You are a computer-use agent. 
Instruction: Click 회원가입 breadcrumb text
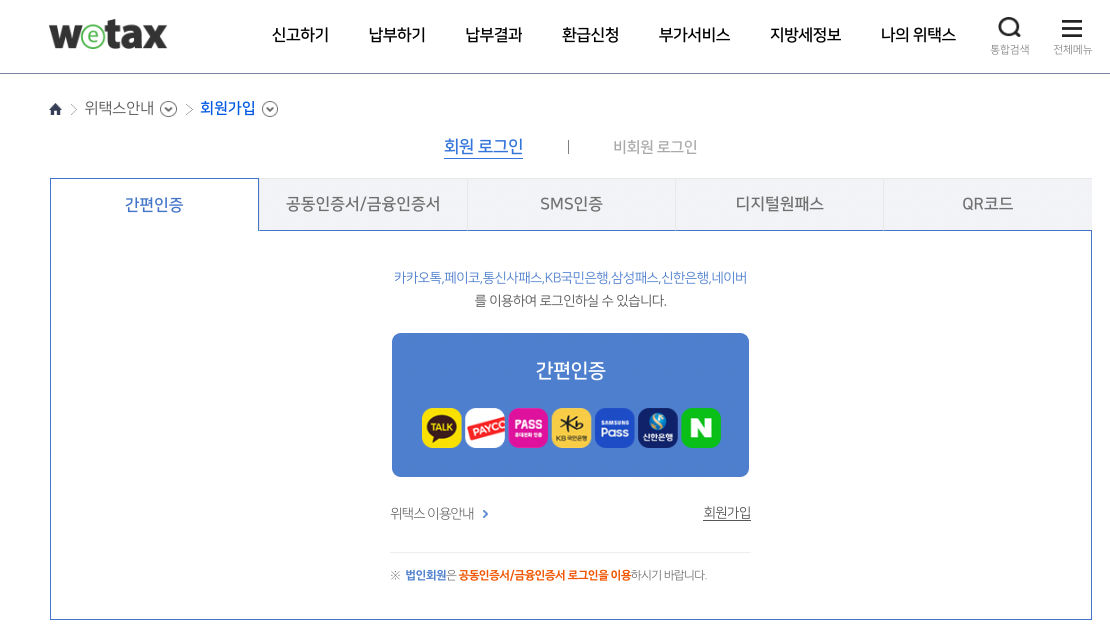227,108
